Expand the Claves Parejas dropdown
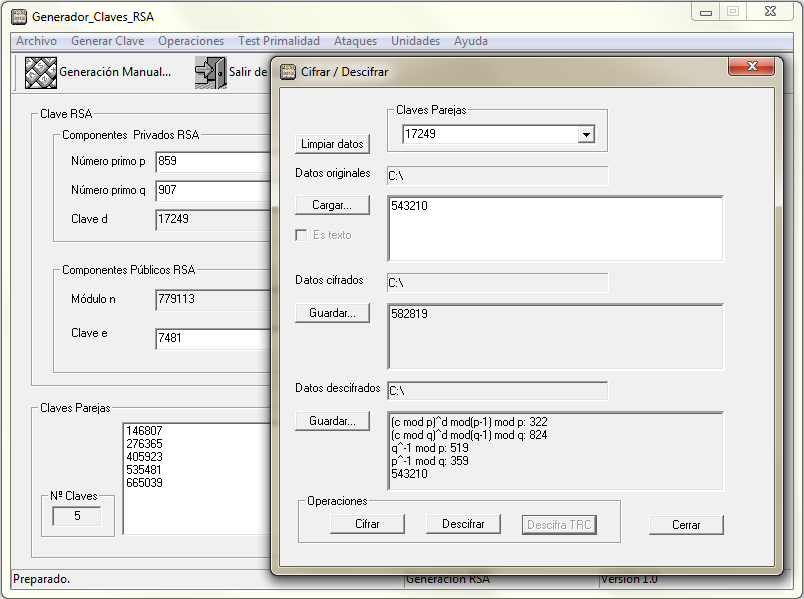 tap(586, 134)
